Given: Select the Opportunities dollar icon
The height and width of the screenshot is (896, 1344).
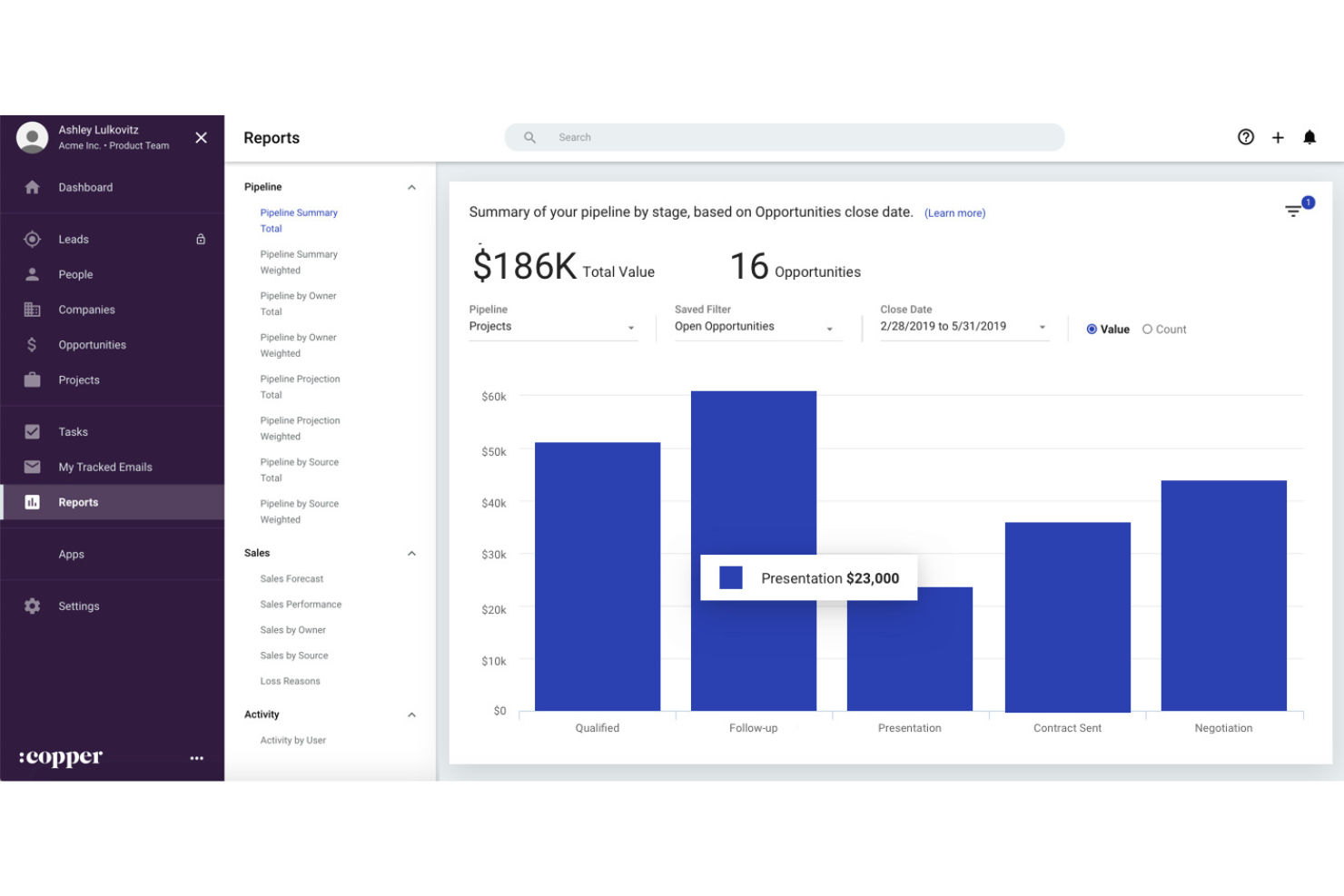Looking at the screenshot, I should 32,344.
